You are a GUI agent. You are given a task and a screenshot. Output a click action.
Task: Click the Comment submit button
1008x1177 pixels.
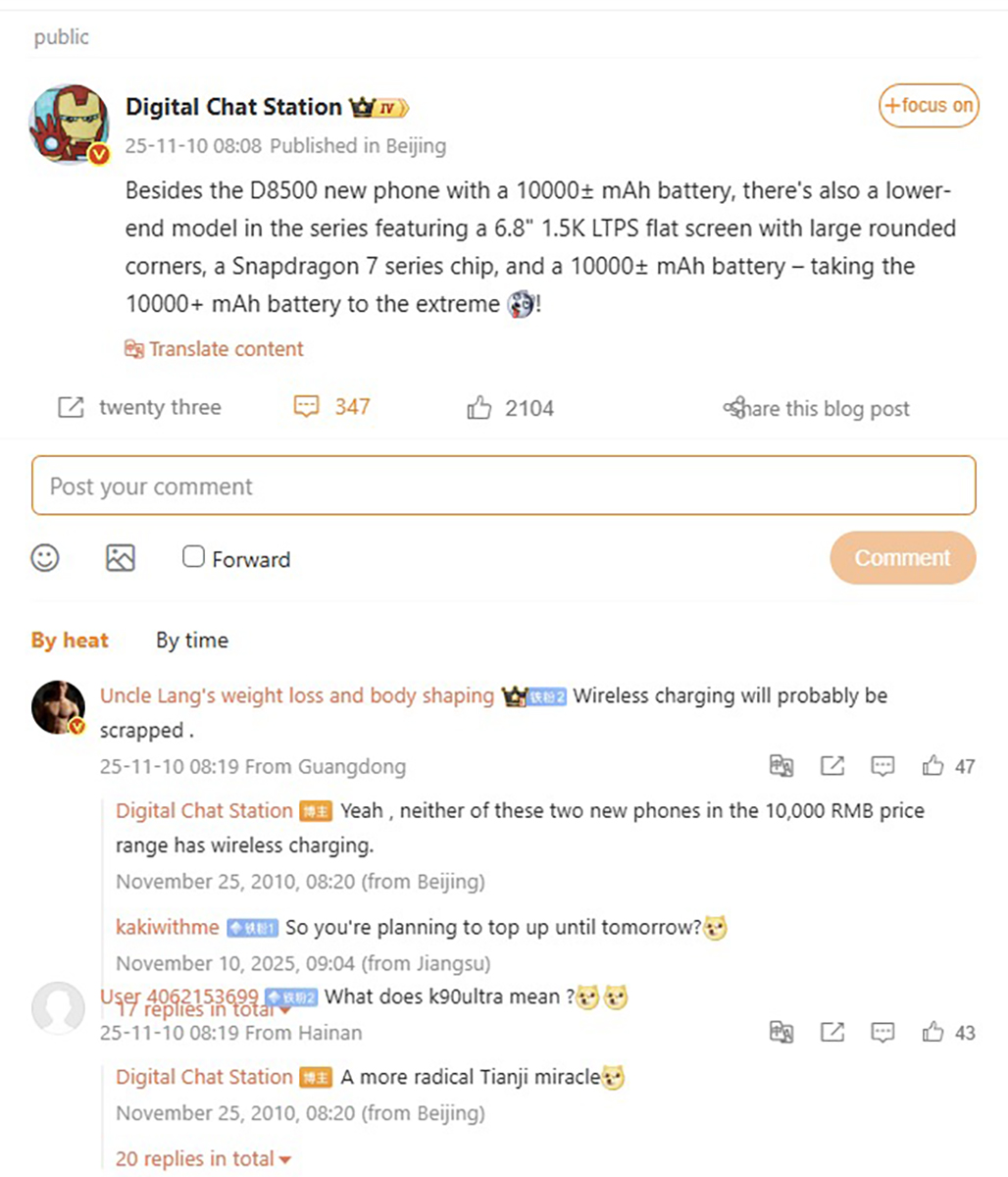tap(902, 558)
